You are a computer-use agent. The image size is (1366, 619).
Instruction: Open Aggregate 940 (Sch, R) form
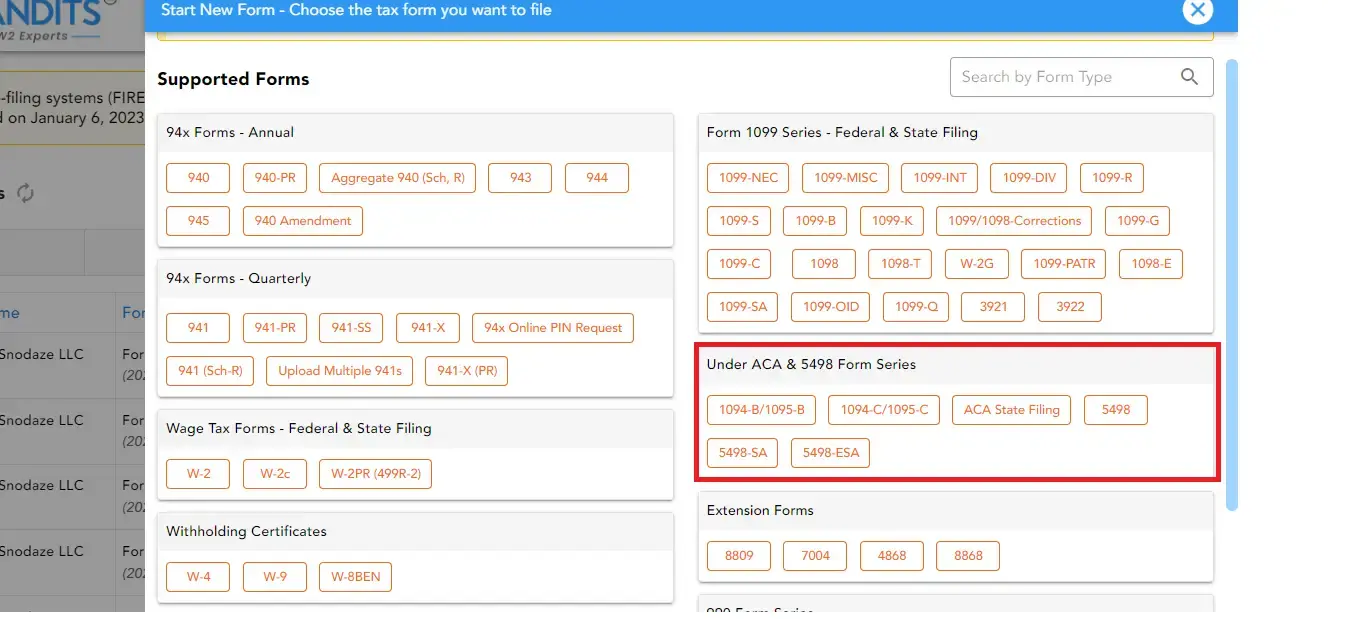click(398, 178)
